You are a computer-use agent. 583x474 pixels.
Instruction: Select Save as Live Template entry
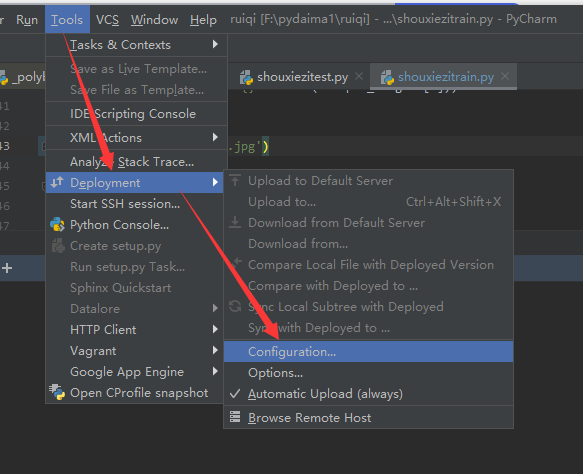coord(136,69)
